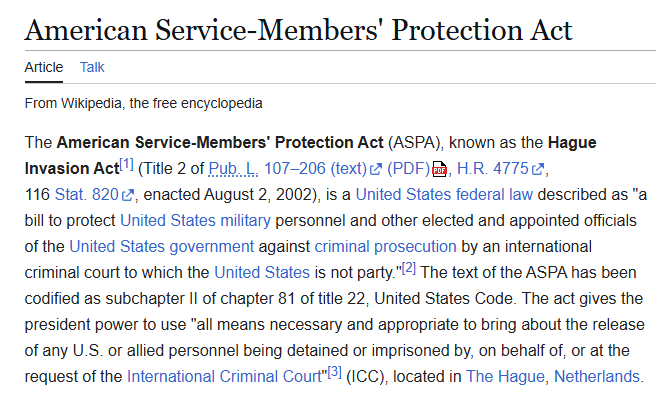This screenshot has width=656, height=414.
Task: Jump to footnote reference [1]
Action: (x=126, y=164)
